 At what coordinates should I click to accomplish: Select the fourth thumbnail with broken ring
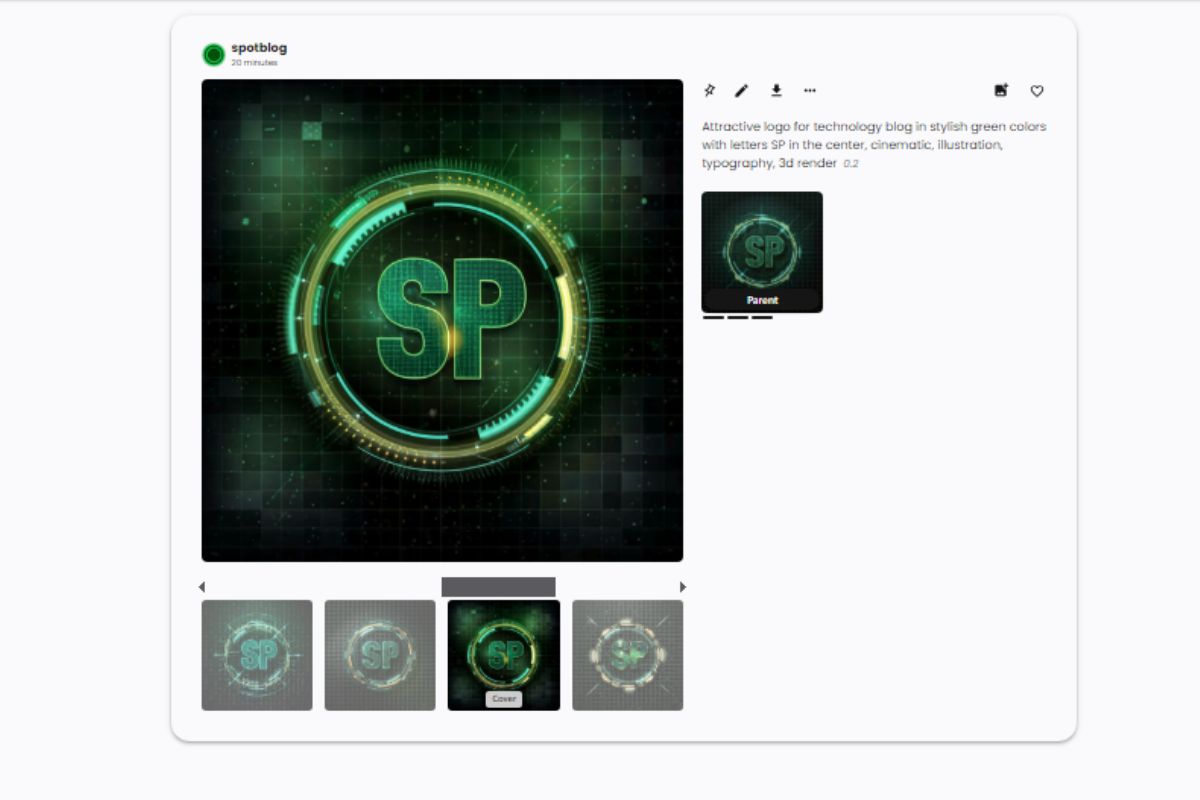tap(627, 655)
